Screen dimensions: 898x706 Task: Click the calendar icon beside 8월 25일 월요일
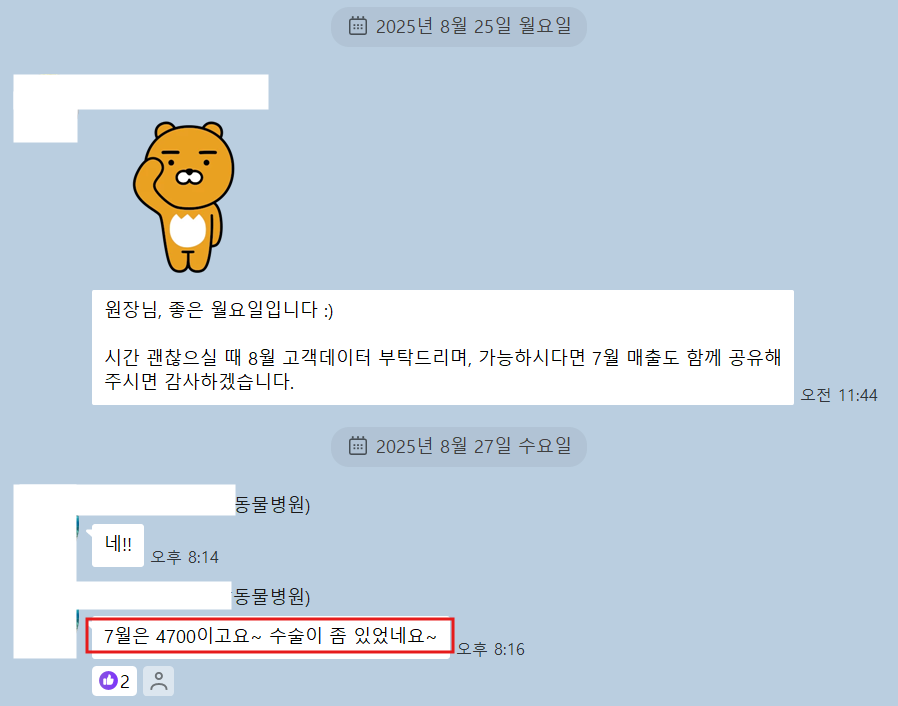click(x=358, y=26)
